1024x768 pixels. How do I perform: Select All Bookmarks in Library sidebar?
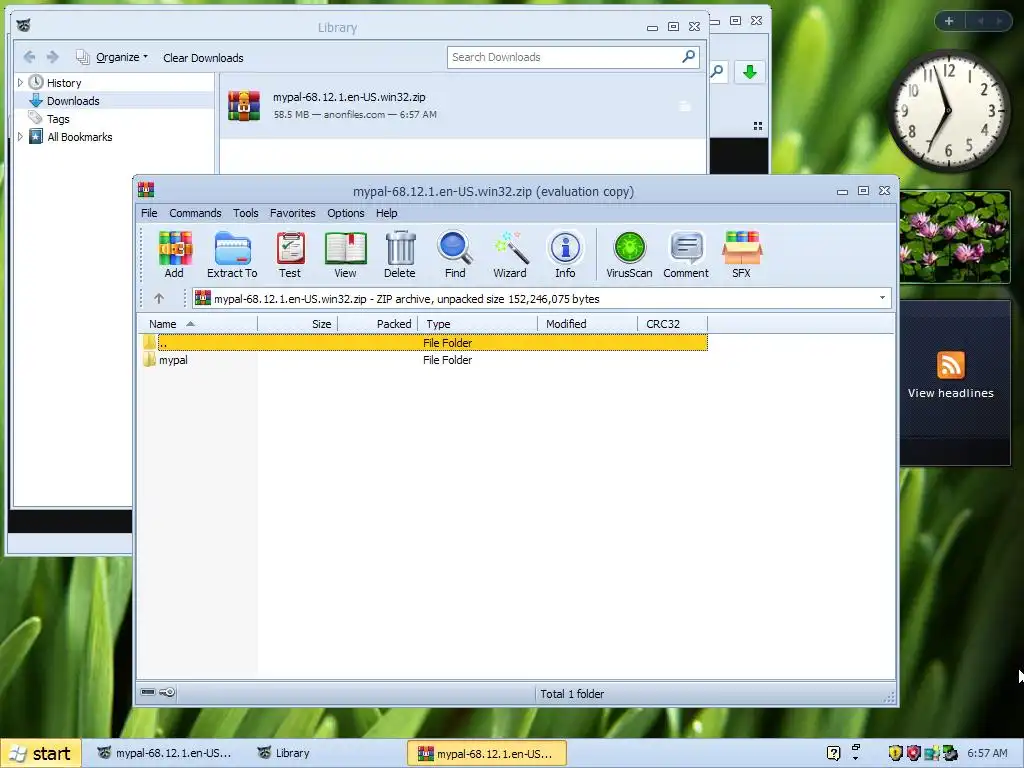click(80, 136)
